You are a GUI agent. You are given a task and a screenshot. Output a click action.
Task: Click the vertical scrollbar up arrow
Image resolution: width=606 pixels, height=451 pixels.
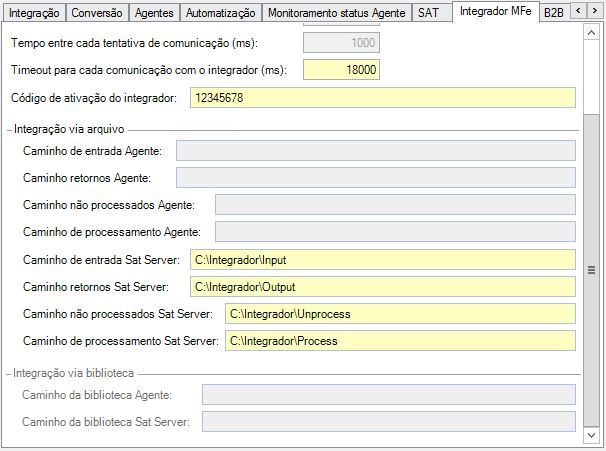tap(591, 33)
